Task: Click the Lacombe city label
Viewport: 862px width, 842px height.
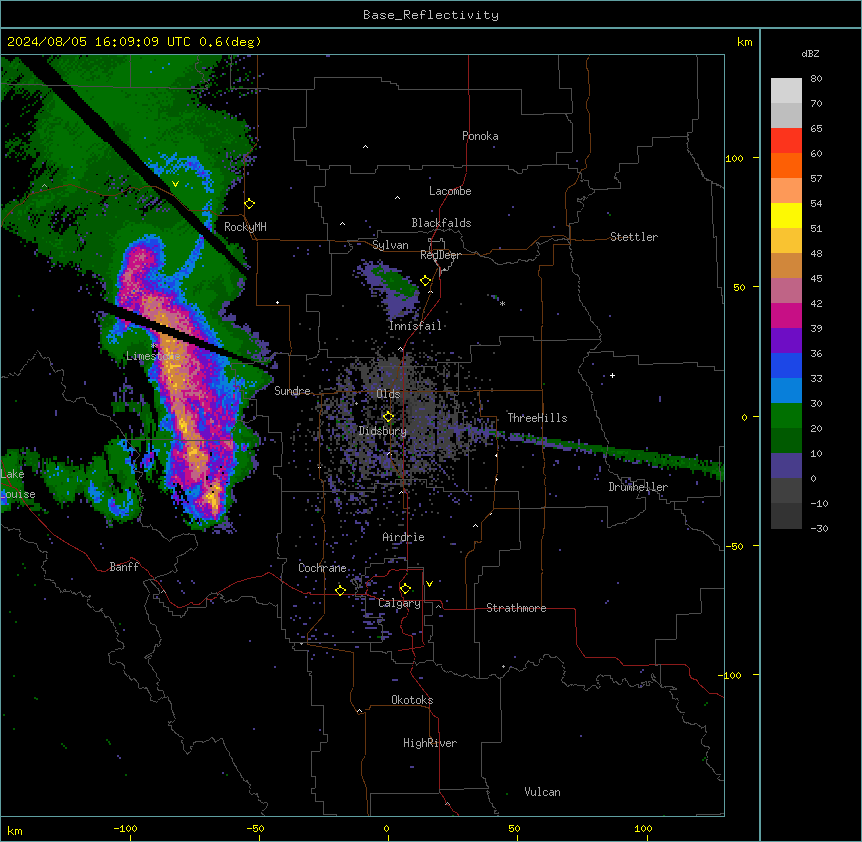Action: pos(450,191)
